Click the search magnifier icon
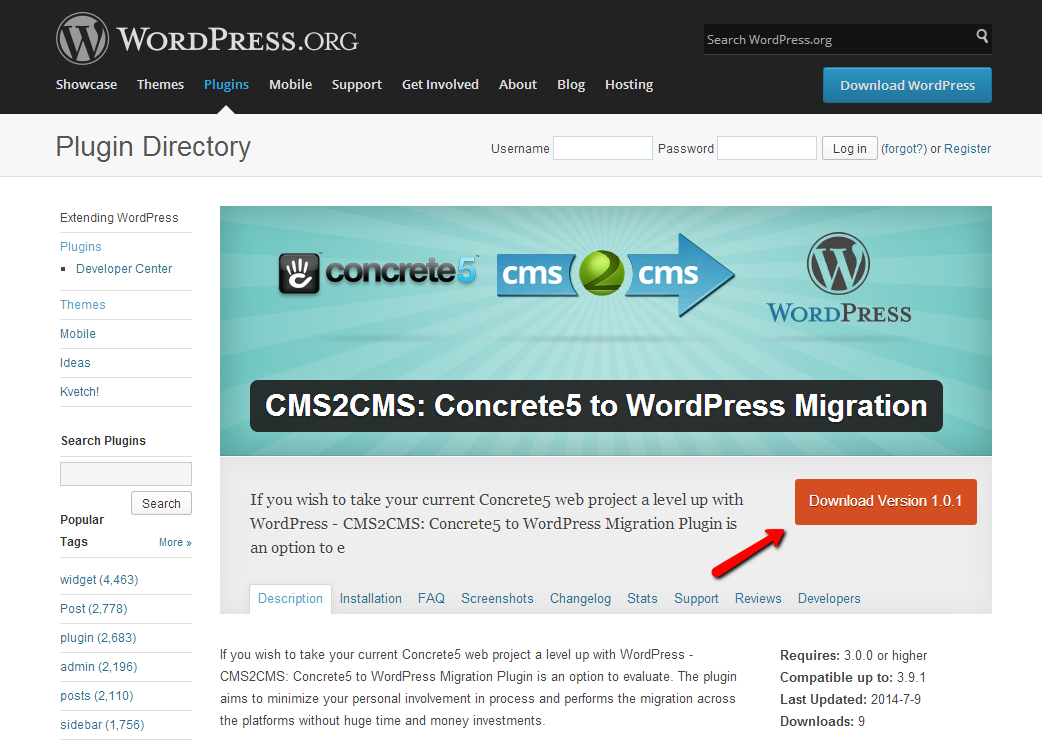 982,36
